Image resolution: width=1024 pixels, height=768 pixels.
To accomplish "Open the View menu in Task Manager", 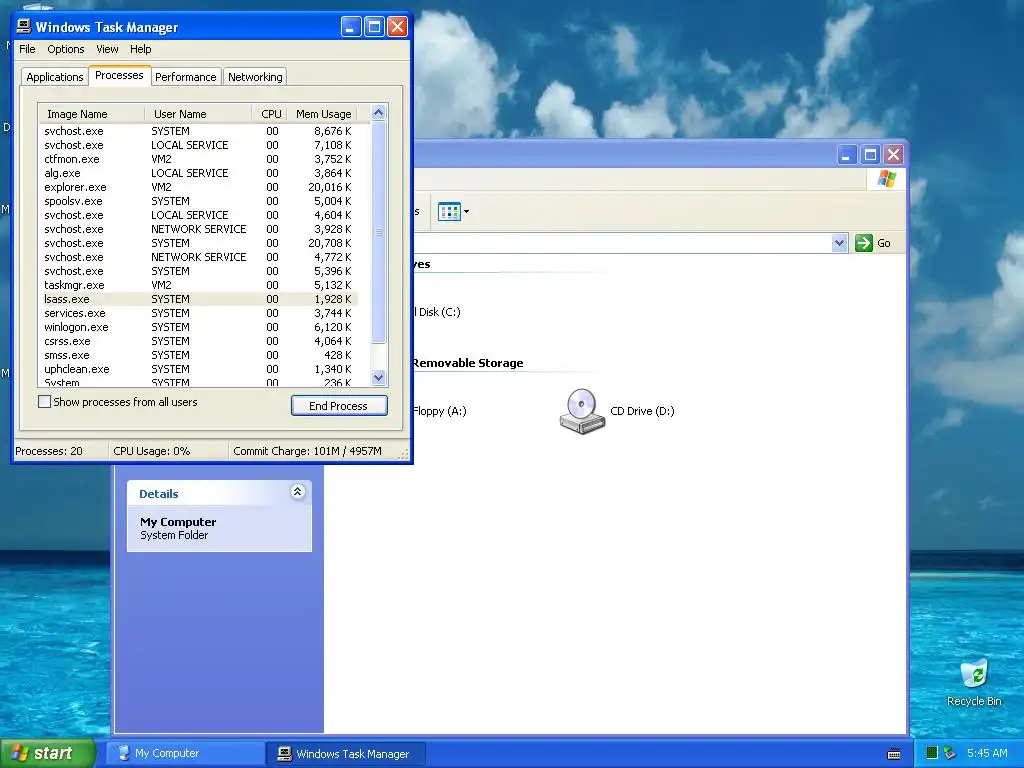I will [107, 49].
